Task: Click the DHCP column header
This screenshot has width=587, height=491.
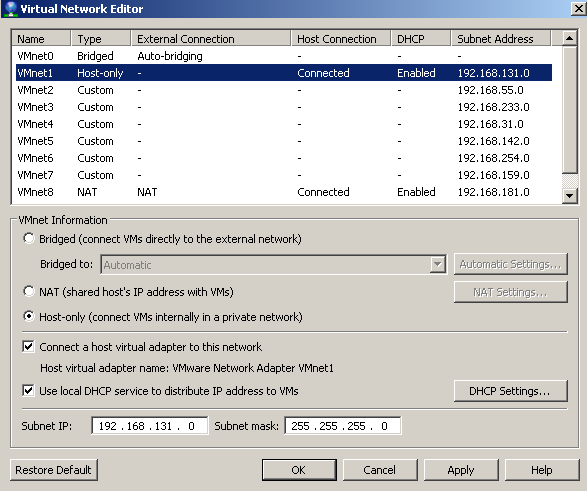Action: coord(421,39)
